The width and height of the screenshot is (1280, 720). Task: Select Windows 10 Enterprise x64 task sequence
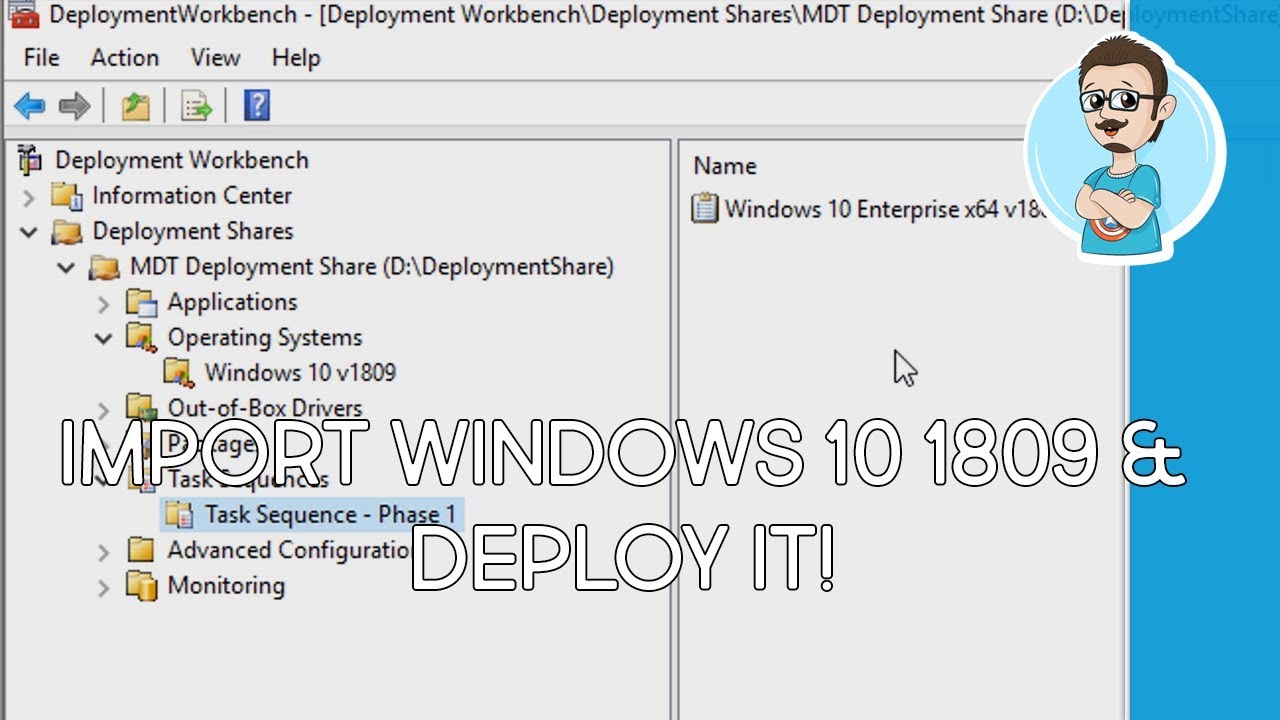[x=885, y=209]
